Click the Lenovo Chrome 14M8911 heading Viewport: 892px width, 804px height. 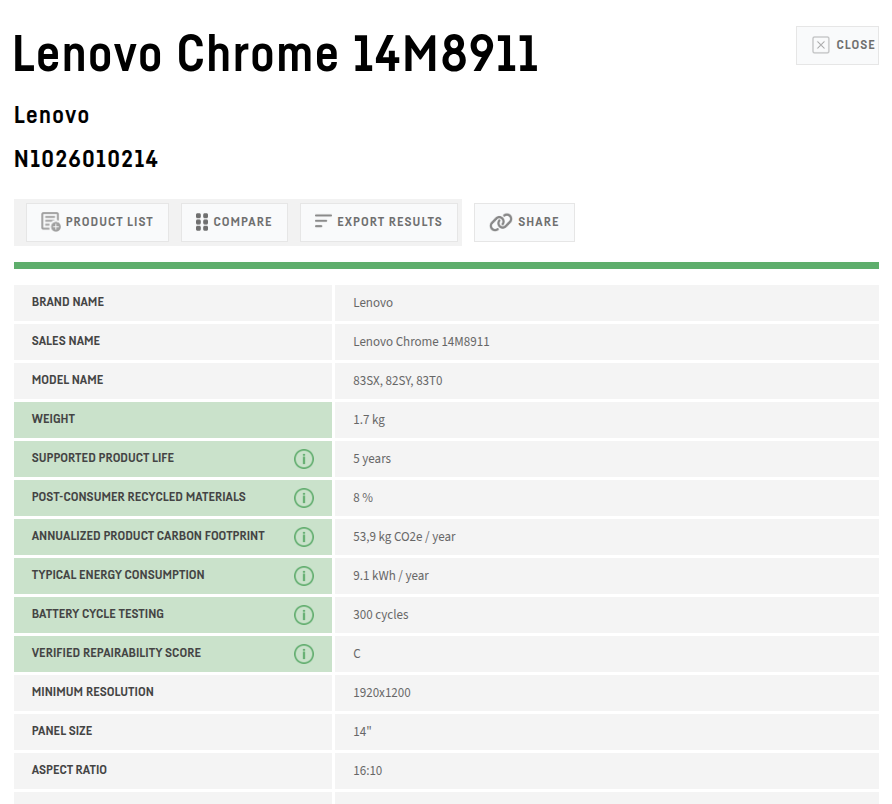(x=275, y=54)
